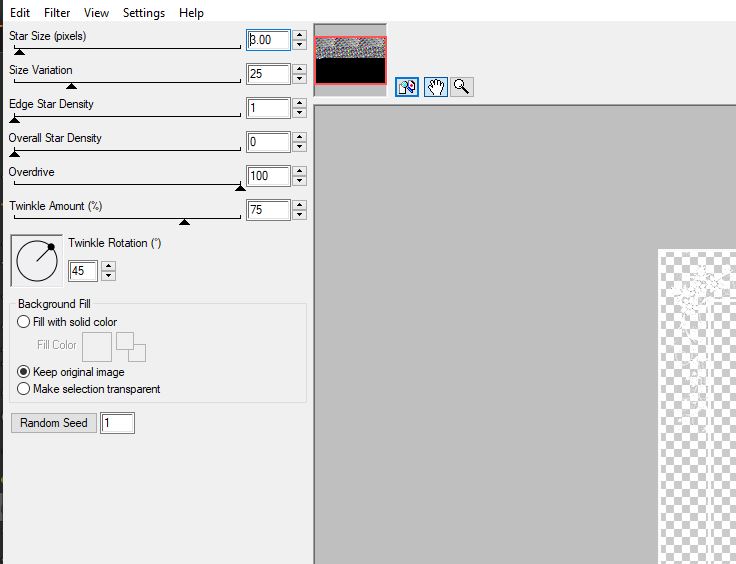
Task: Click the Twinkle Amount slider handle
Action: click(184, 221)
